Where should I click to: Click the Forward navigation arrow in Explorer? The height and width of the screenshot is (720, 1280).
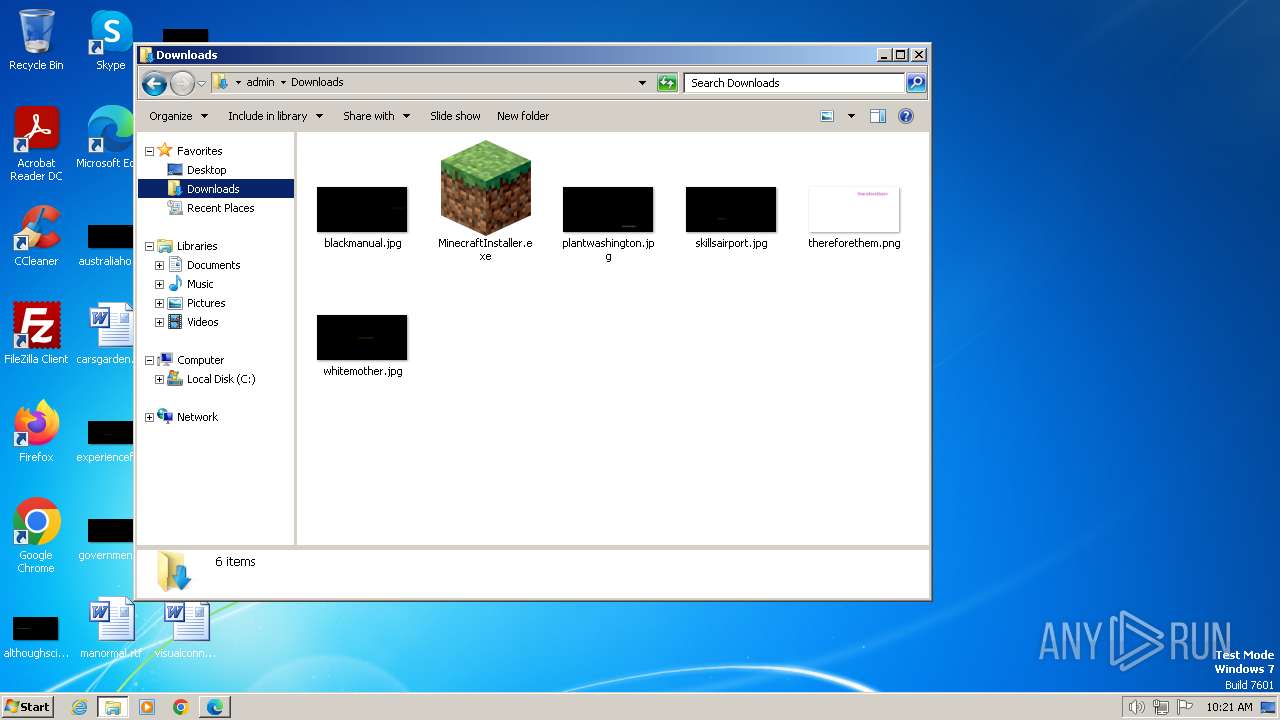click(182, 83)
